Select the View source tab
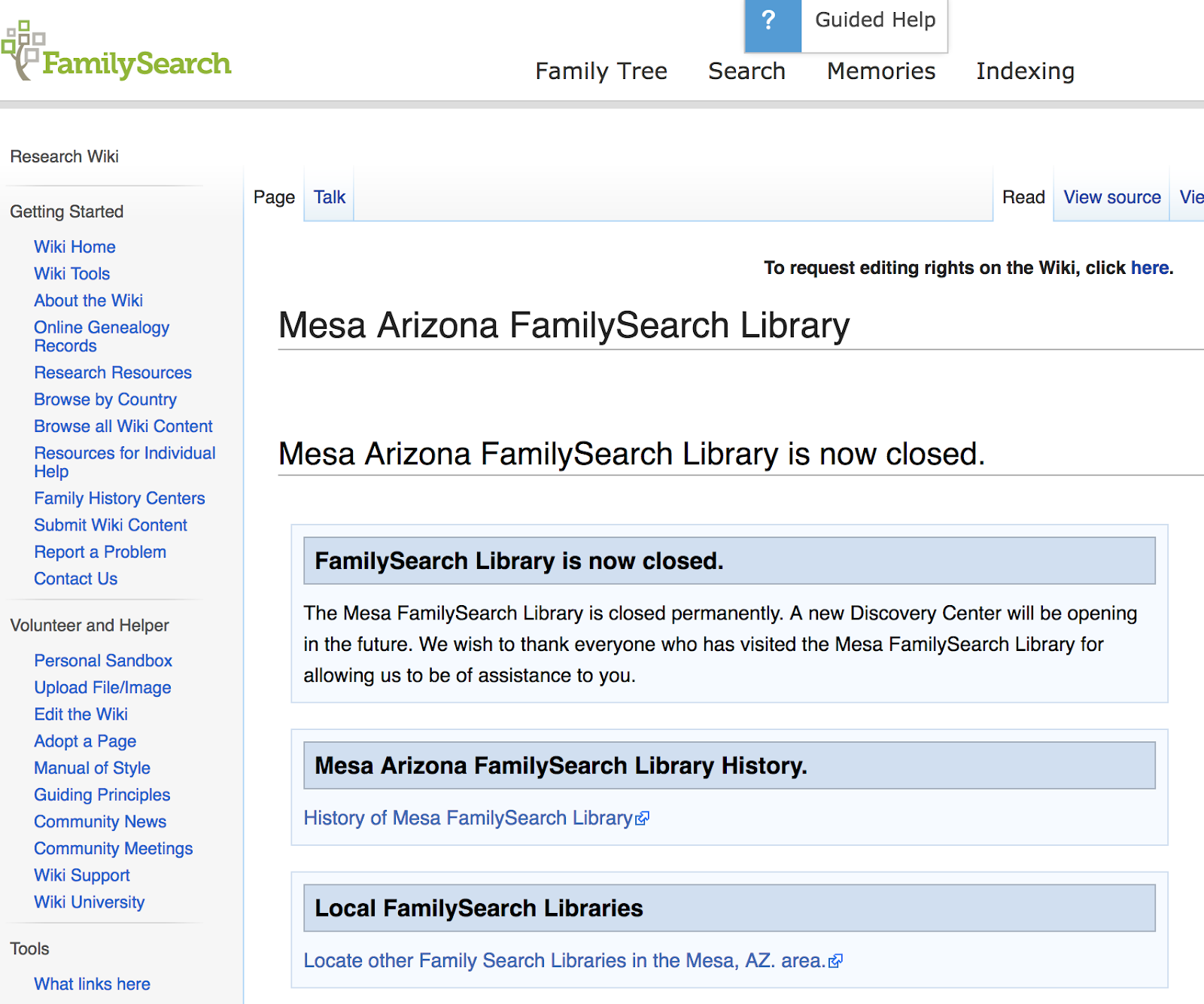 point(1111,196)
